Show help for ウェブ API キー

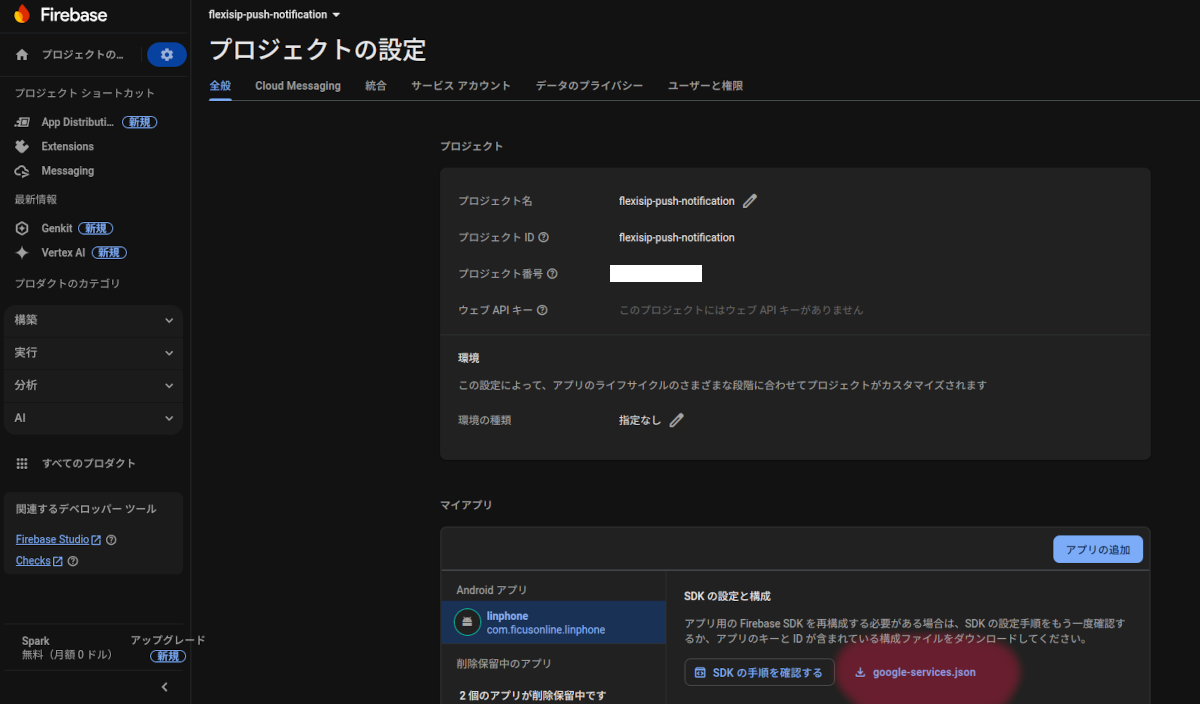click(x=542, y=310)
